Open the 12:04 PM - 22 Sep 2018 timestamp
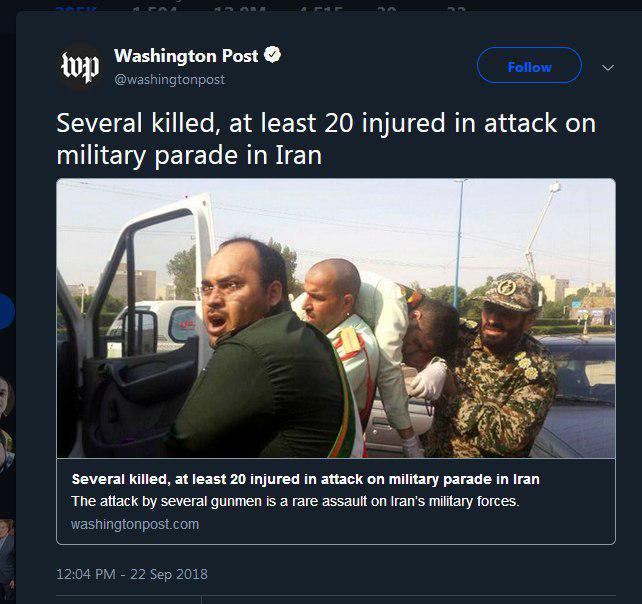Screen dimensions: 642x604 pos(132,574)
